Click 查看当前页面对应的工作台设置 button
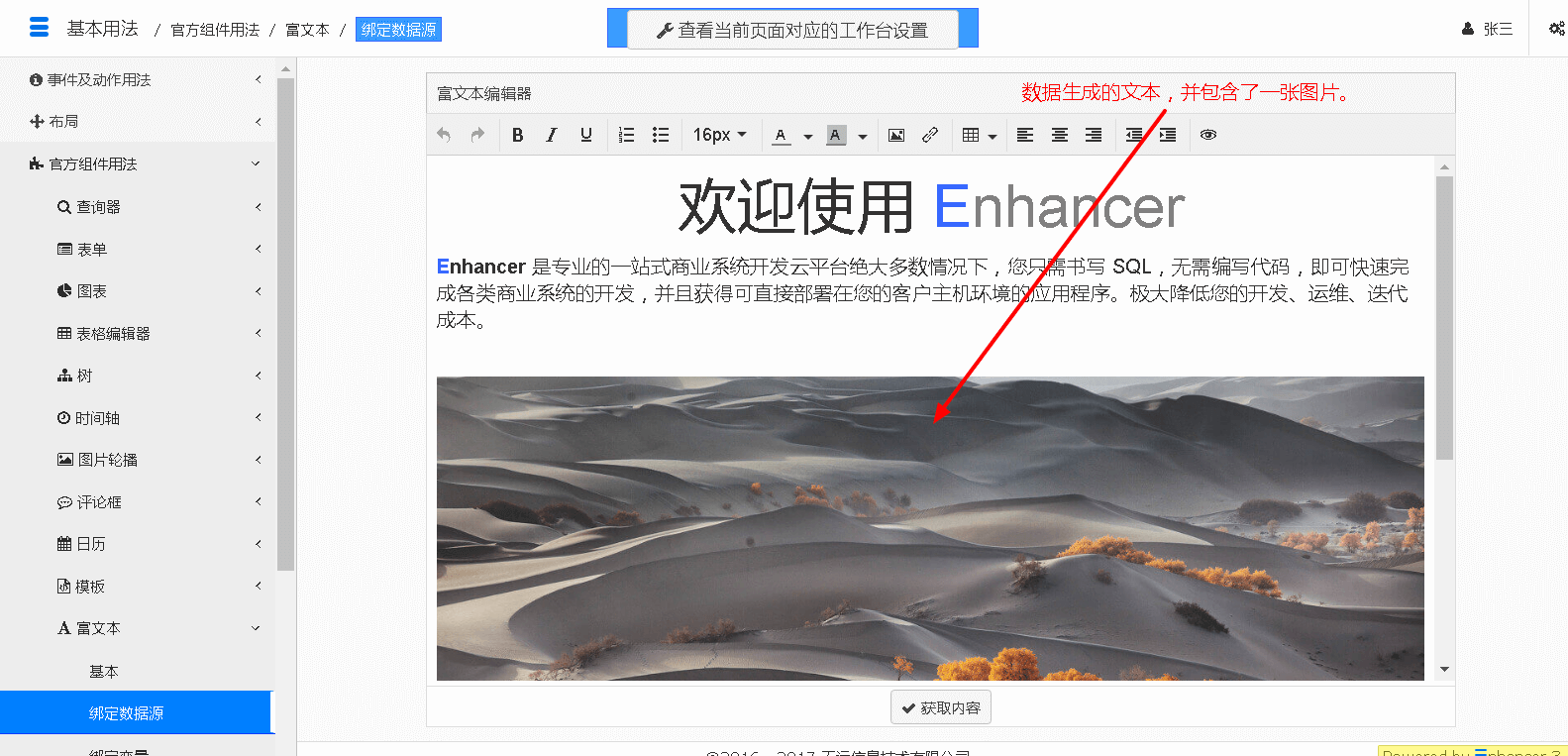This screenshot has width=1568, height=756. tap(792, 30)
